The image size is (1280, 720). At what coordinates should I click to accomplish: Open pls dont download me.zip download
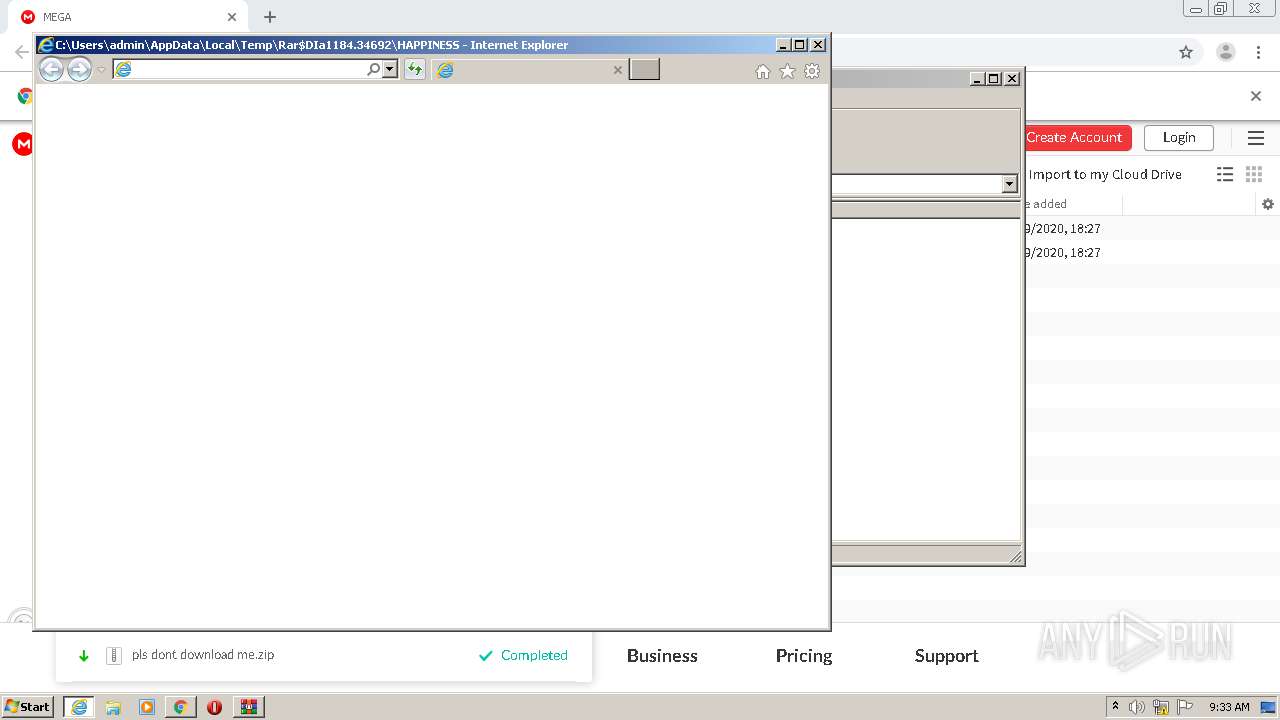[x=203, y=655]
